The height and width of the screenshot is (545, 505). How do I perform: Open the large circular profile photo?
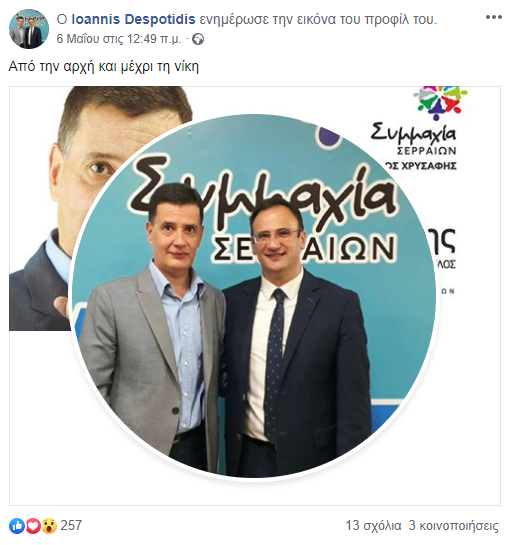pos(254,298)
